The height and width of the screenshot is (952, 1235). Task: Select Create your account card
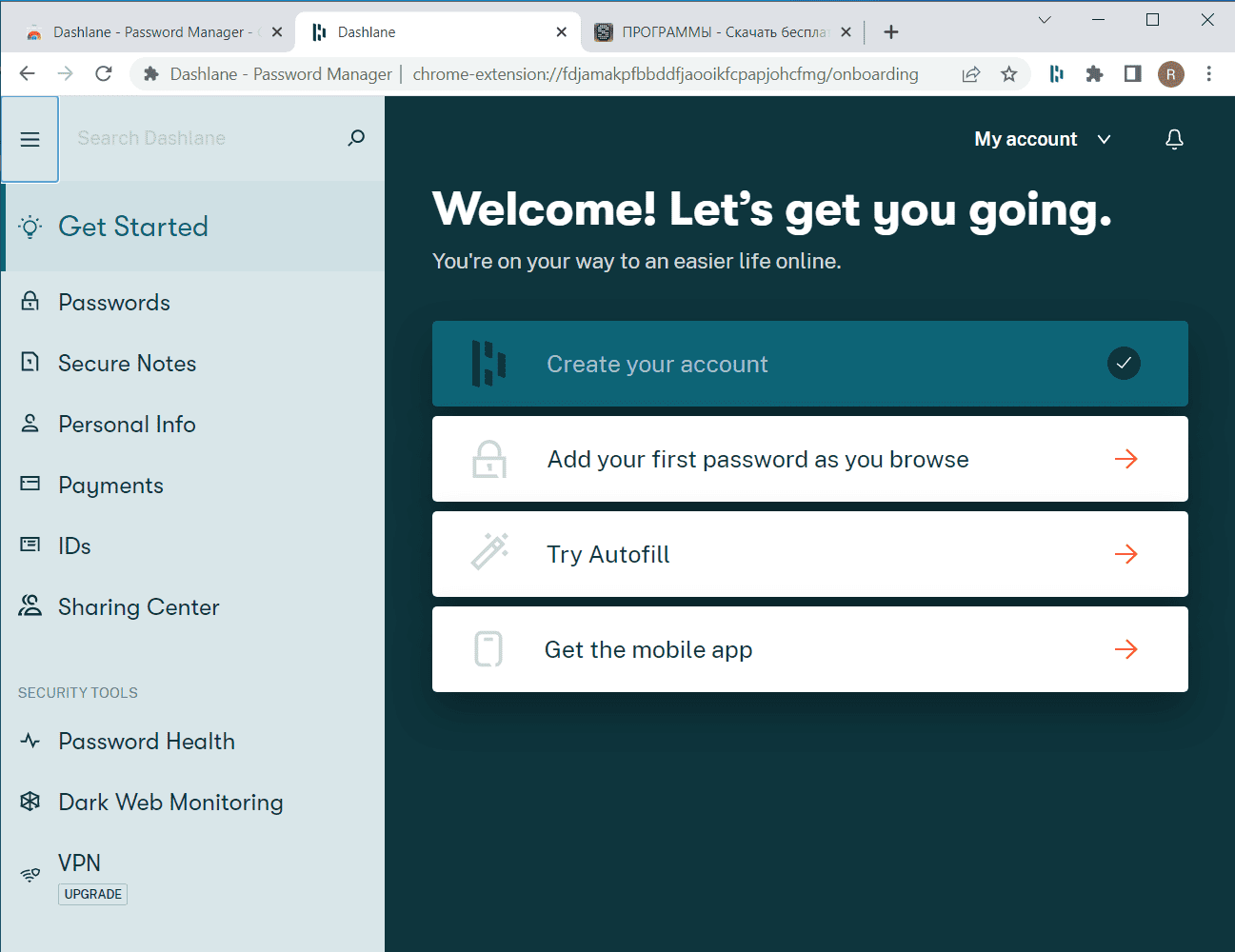point(810,364)
